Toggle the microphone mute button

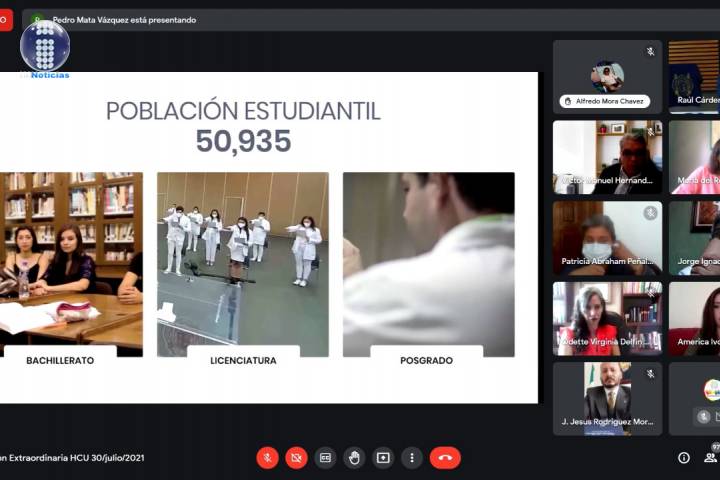click(x=267, y=457)
